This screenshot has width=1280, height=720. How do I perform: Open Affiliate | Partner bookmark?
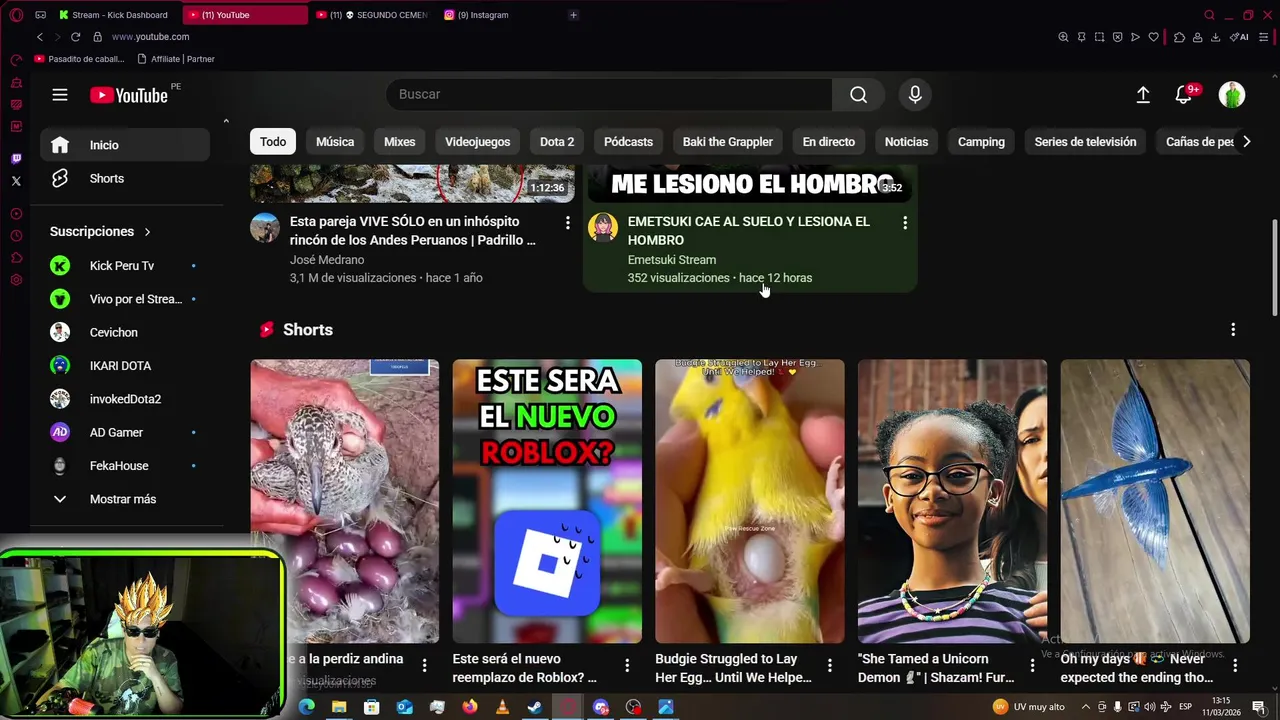[176, 59]
